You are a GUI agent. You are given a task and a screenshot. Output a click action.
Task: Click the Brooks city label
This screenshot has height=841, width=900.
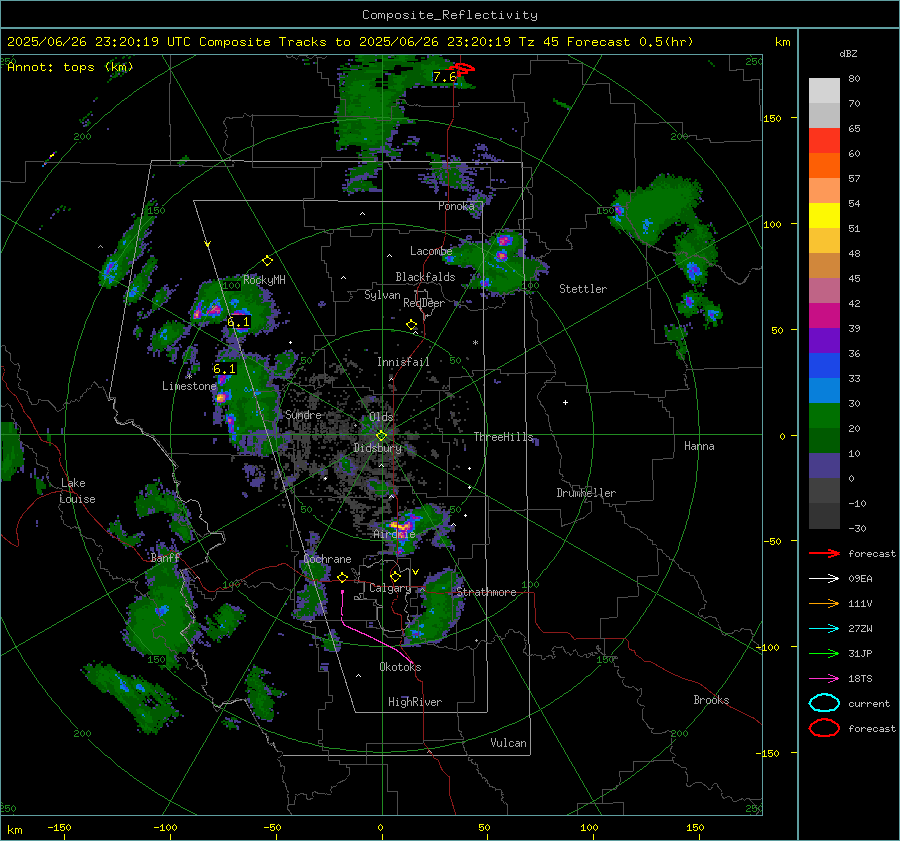click(711, 700)
